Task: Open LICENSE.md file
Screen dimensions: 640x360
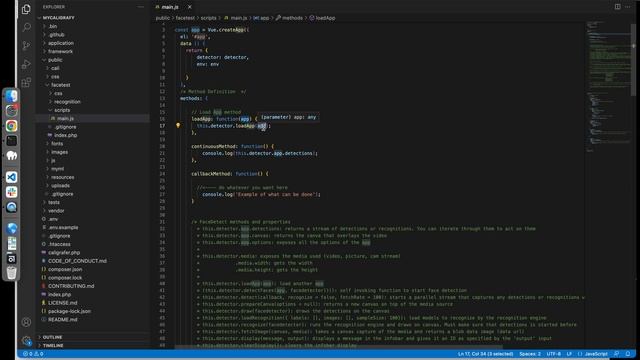Action: click(x=62, y=303)
